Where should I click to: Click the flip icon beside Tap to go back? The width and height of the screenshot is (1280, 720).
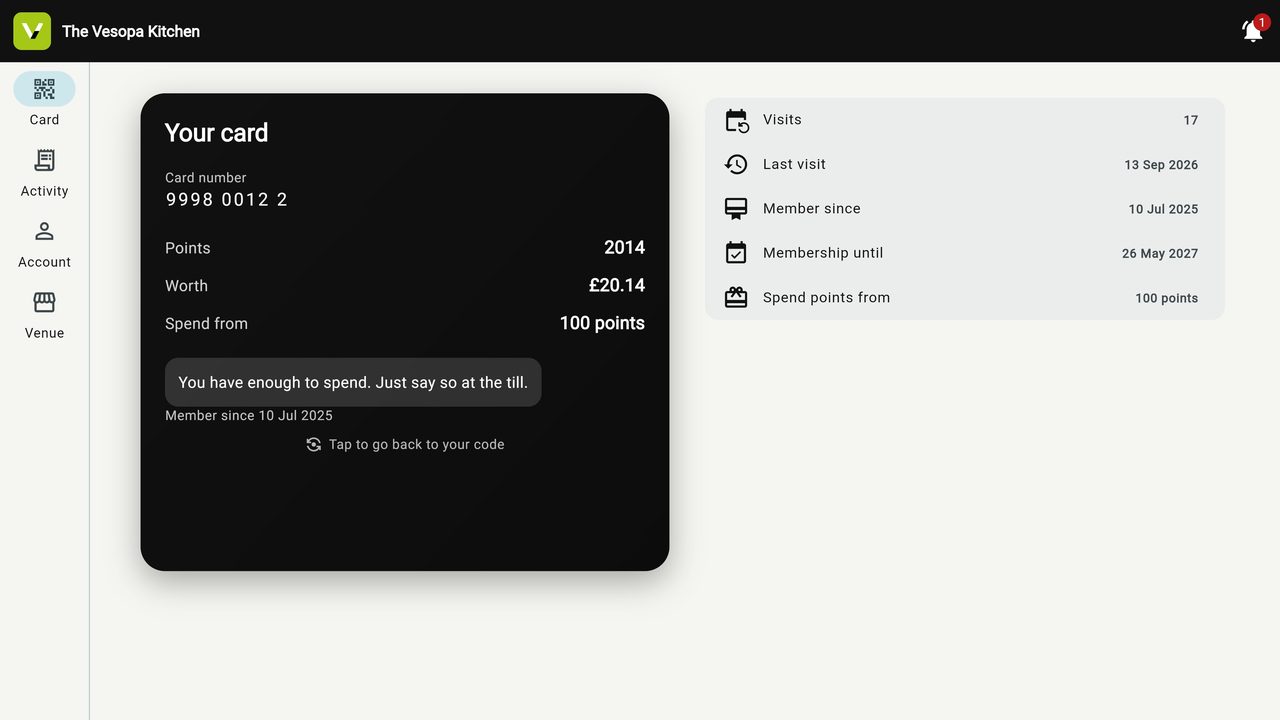314,445
